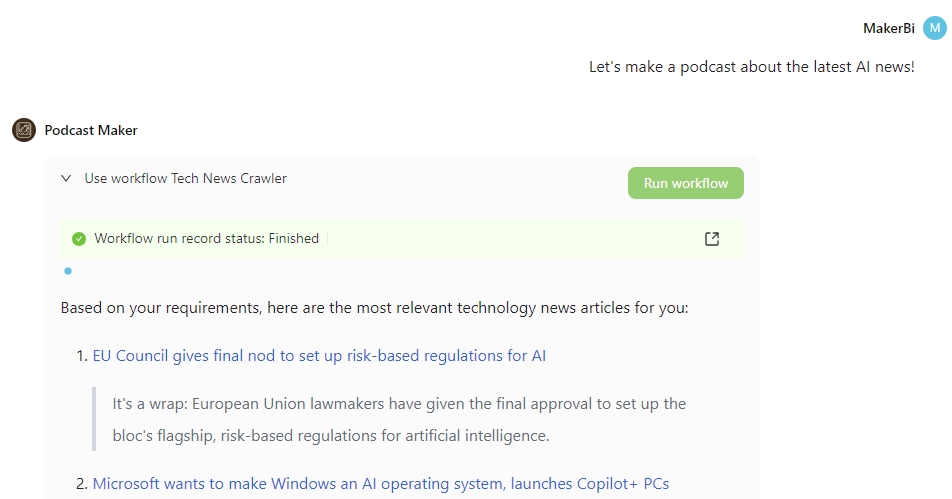Click the Workflow run record status text
952x499 pixels.
[x=206, y=239]
